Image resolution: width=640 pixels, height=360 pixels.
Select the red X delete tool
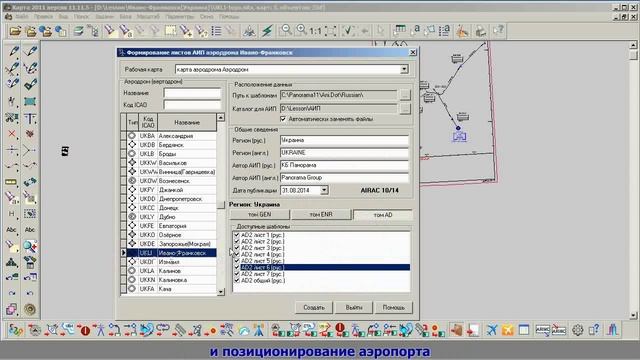(12, 134)
